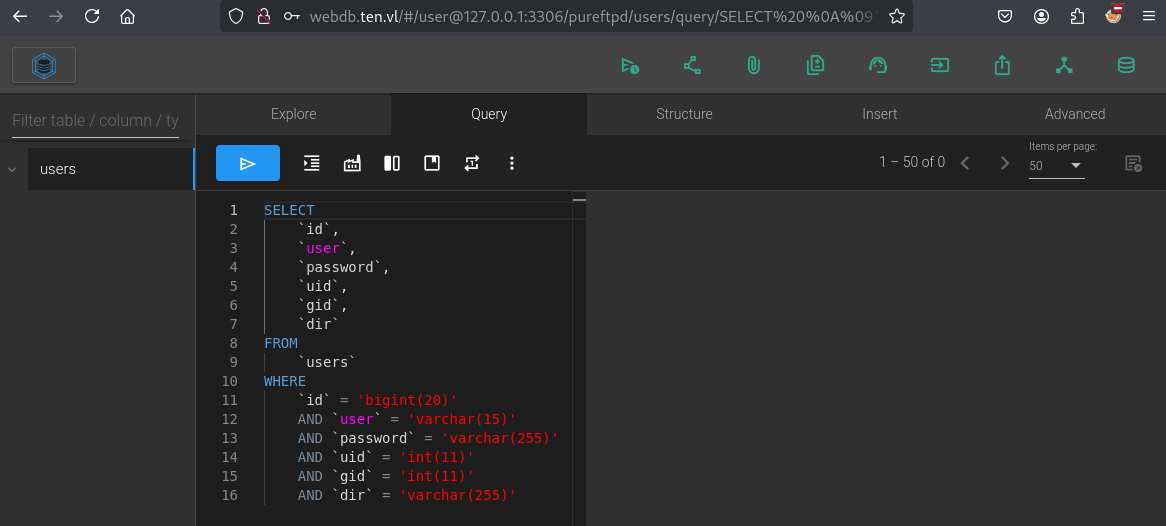The height and width of the screenshot is (526, 1166).
Task: Toggle the split columns view icon
Action: point(392,163)
